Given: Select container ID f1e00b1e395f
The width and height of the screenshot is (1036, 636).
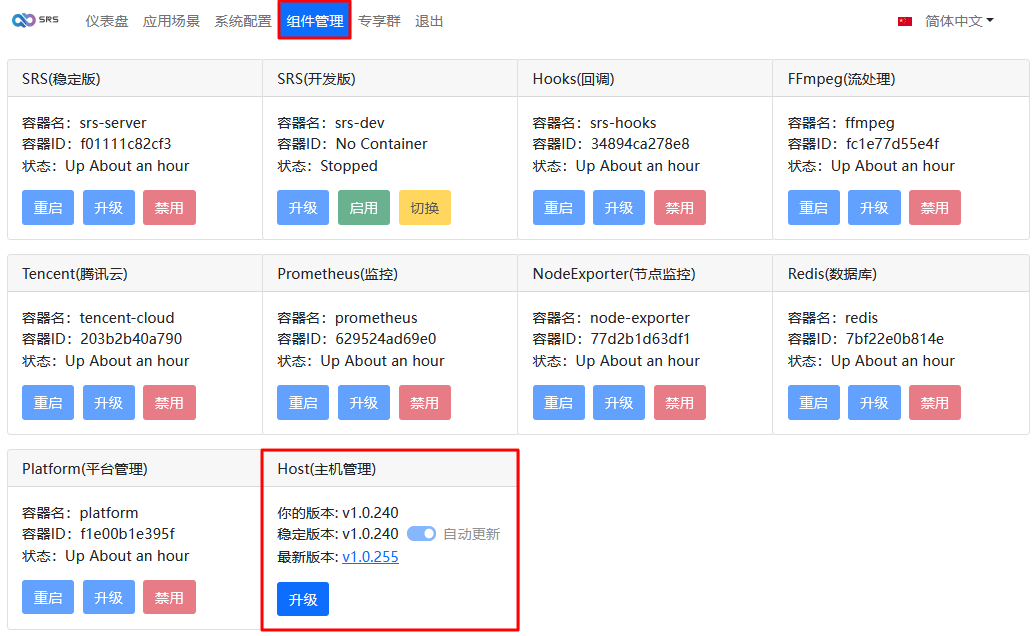Looking at the screenshot, I should (128, 534).
